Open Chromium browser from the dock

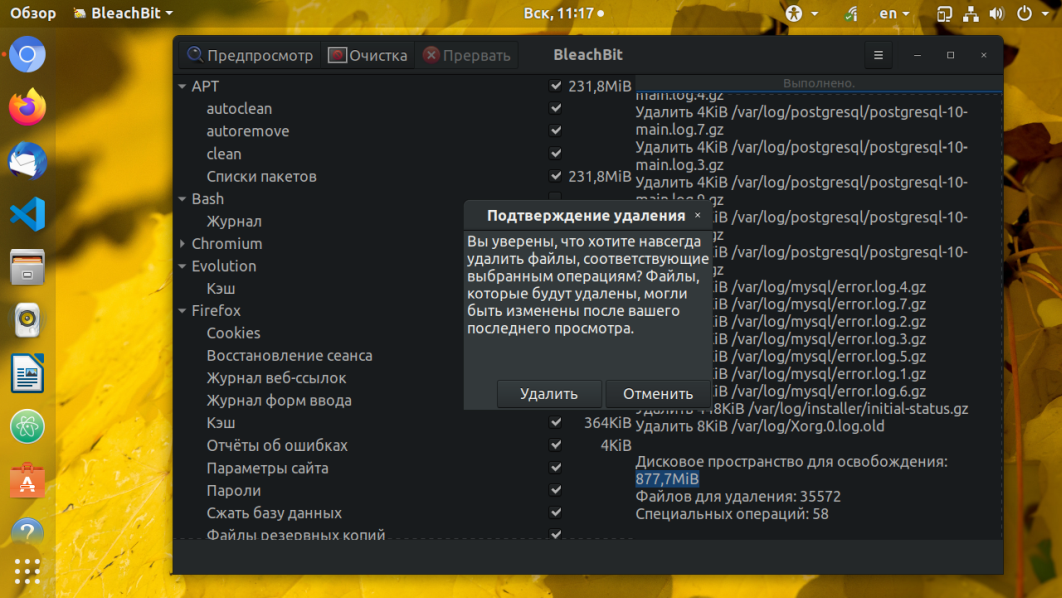pyautogui.click(x=27, y=54)
